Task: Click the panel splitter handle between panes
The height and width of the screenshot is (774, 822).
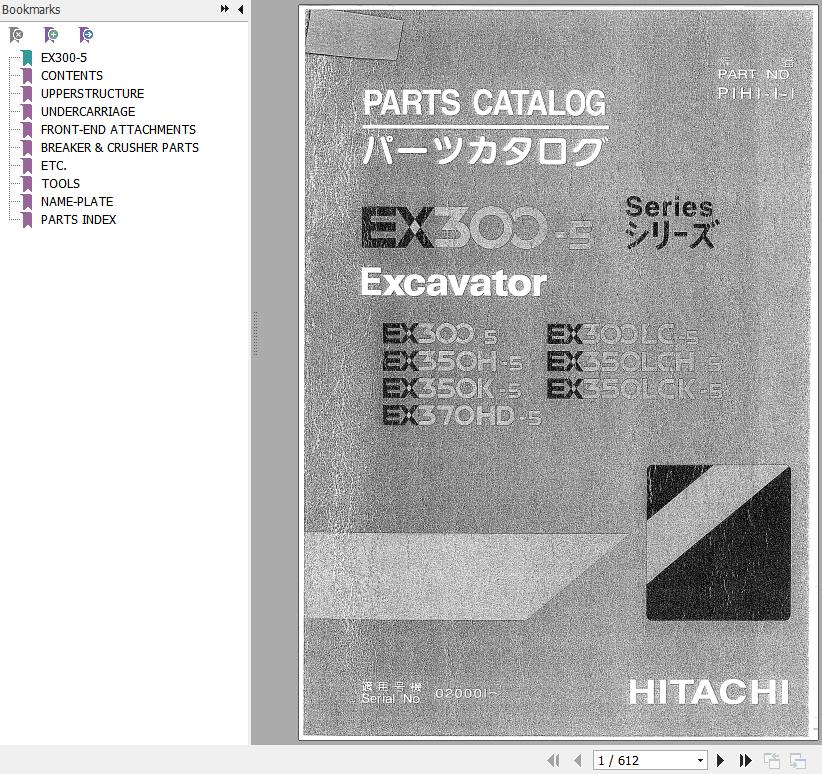Action: (x=255, y=335)
